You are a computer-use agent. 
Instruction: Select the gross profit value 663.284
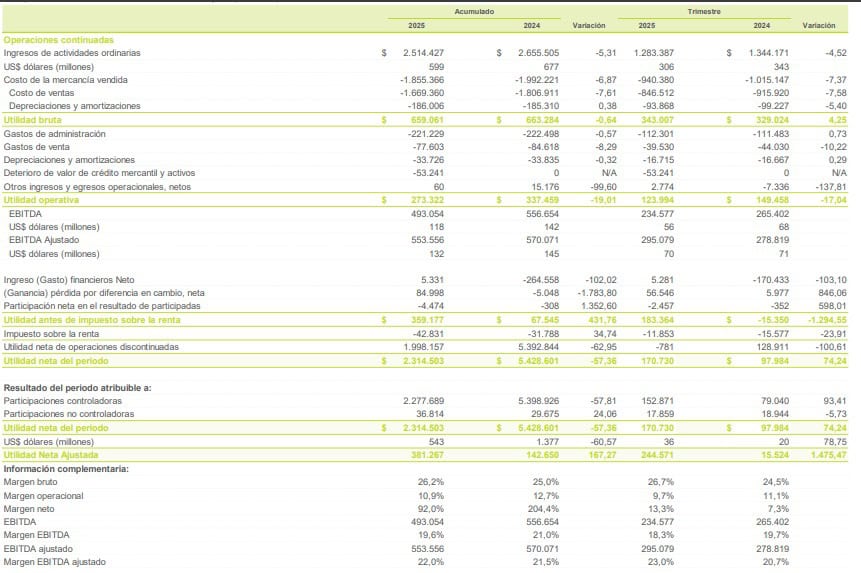[543, 120]
